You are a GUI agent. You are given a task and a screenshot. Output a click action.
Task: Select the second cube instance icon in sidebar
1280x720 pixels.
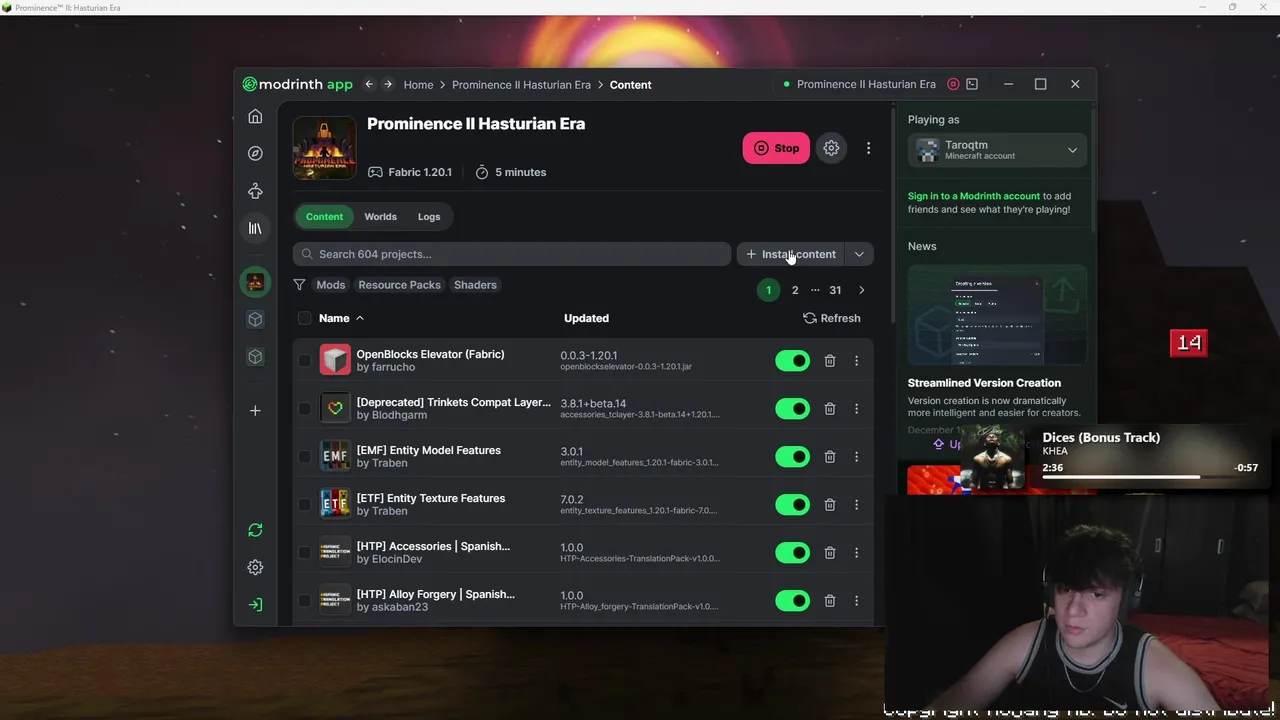(255, 356)
